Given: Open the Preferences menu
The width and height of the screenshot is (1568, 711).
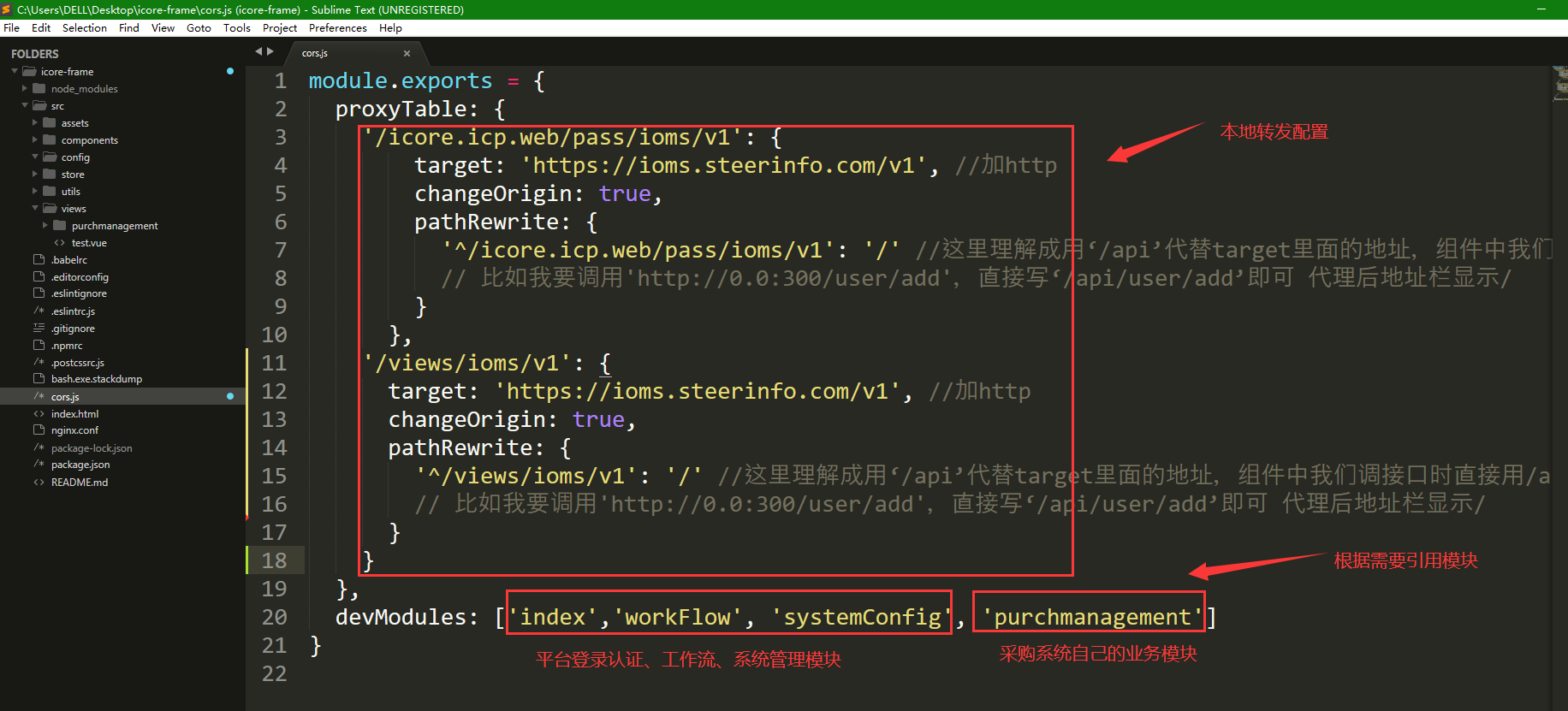Looking at the screenshot, I should tap(337, 27).
